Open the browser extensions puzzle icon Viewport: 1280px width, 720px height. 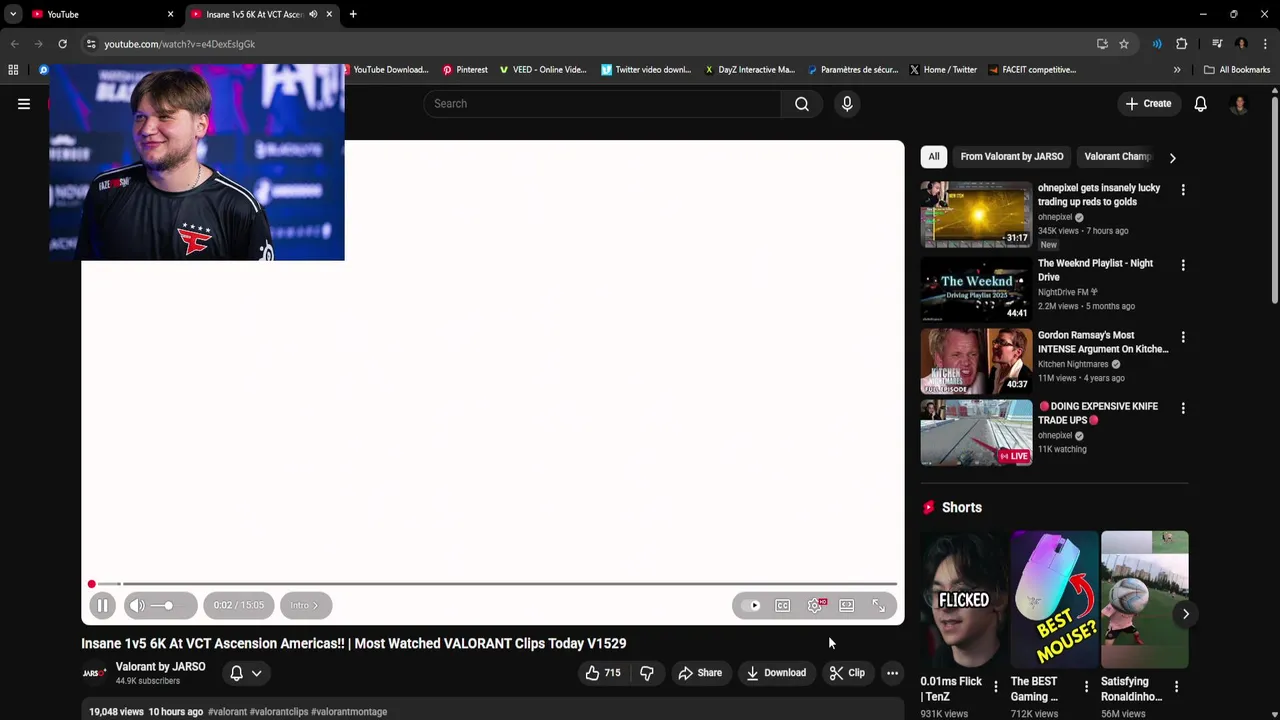(1181, 44)
